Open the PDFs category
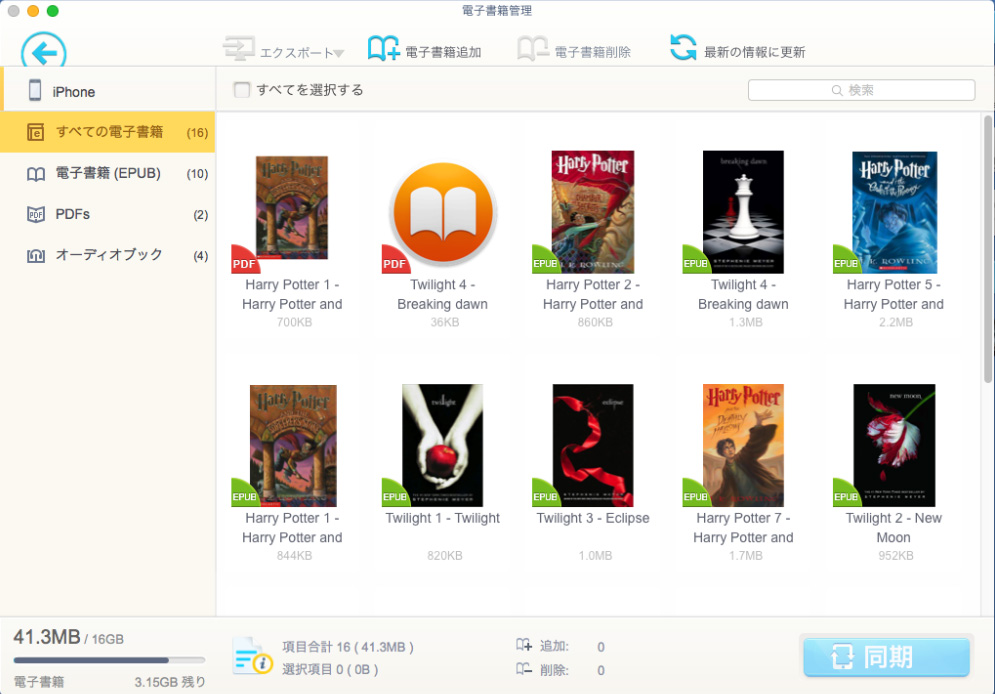 (107, 214)
